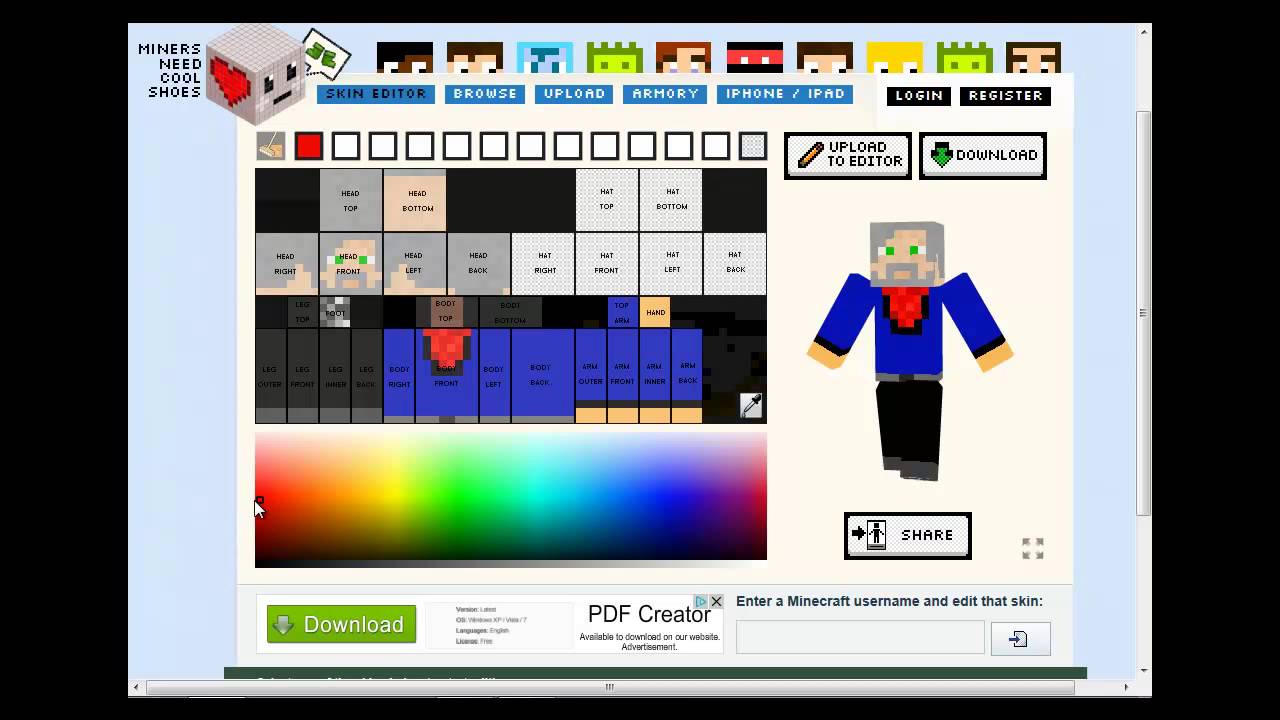
Task: Select the Leg Inner skin region
Action: point(335,376)
